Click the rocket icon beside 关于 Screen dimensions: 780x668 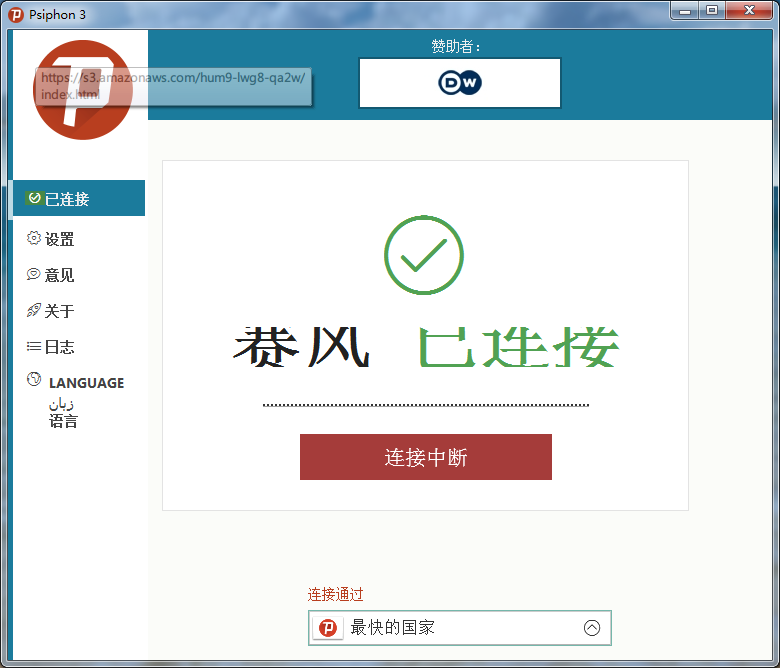click(33, 310)
